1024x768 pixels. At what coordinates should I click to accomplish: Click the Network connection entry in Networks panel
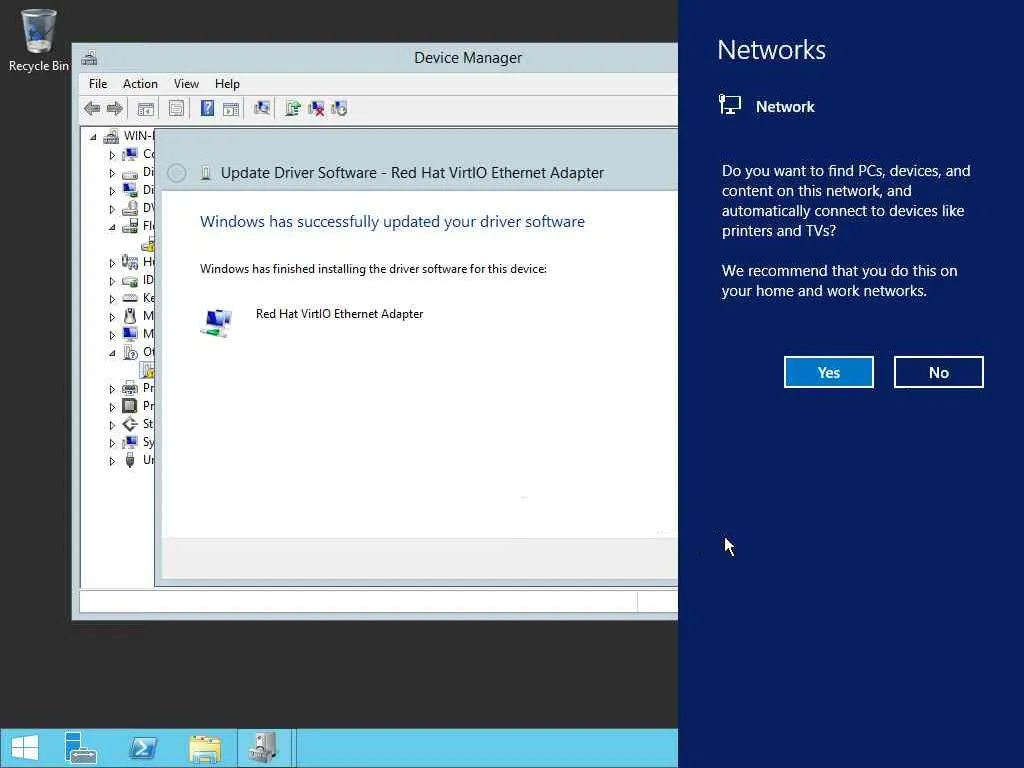point(767,106)
